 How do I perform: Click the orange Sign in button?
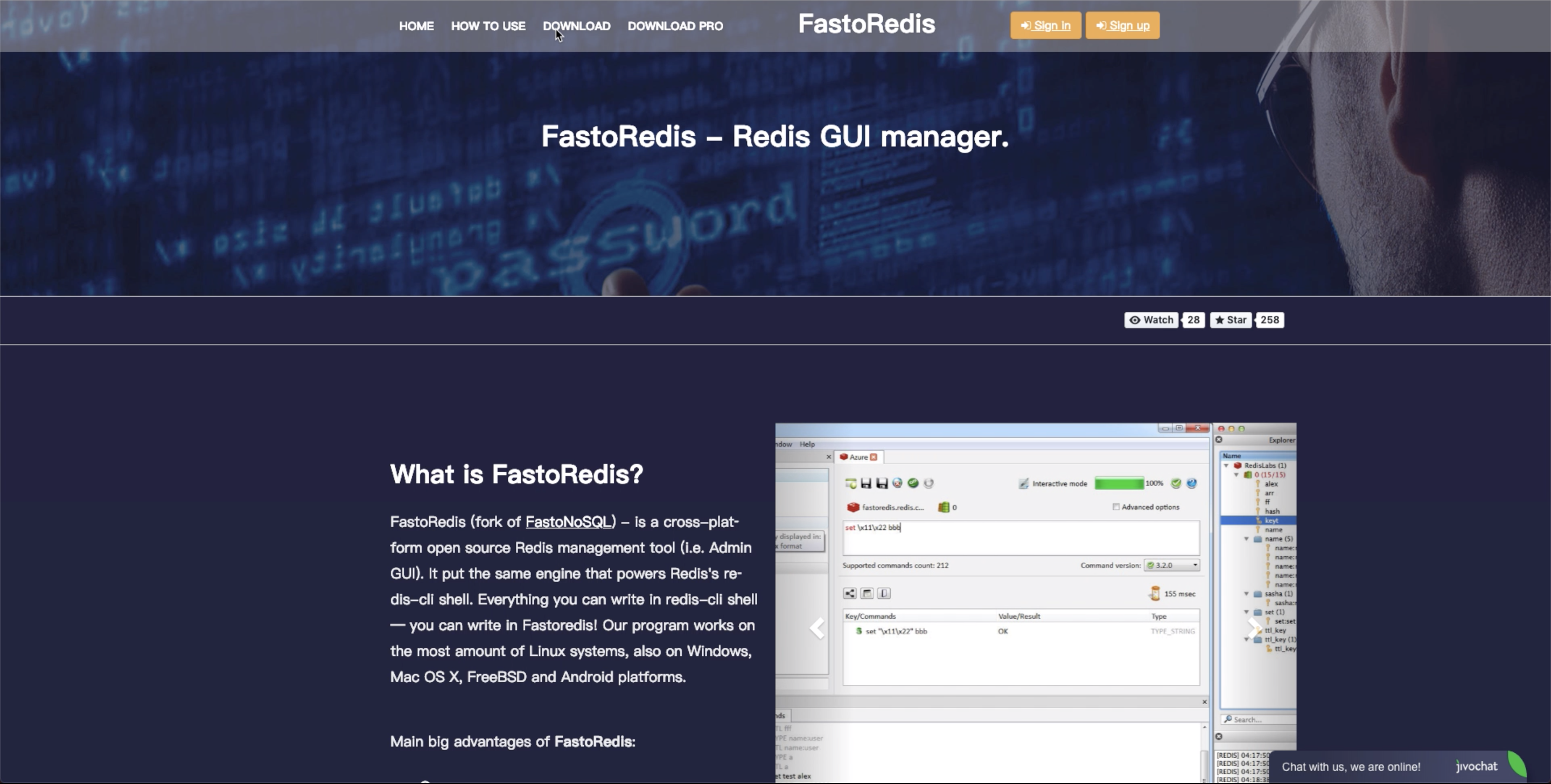click(1045, 25)
